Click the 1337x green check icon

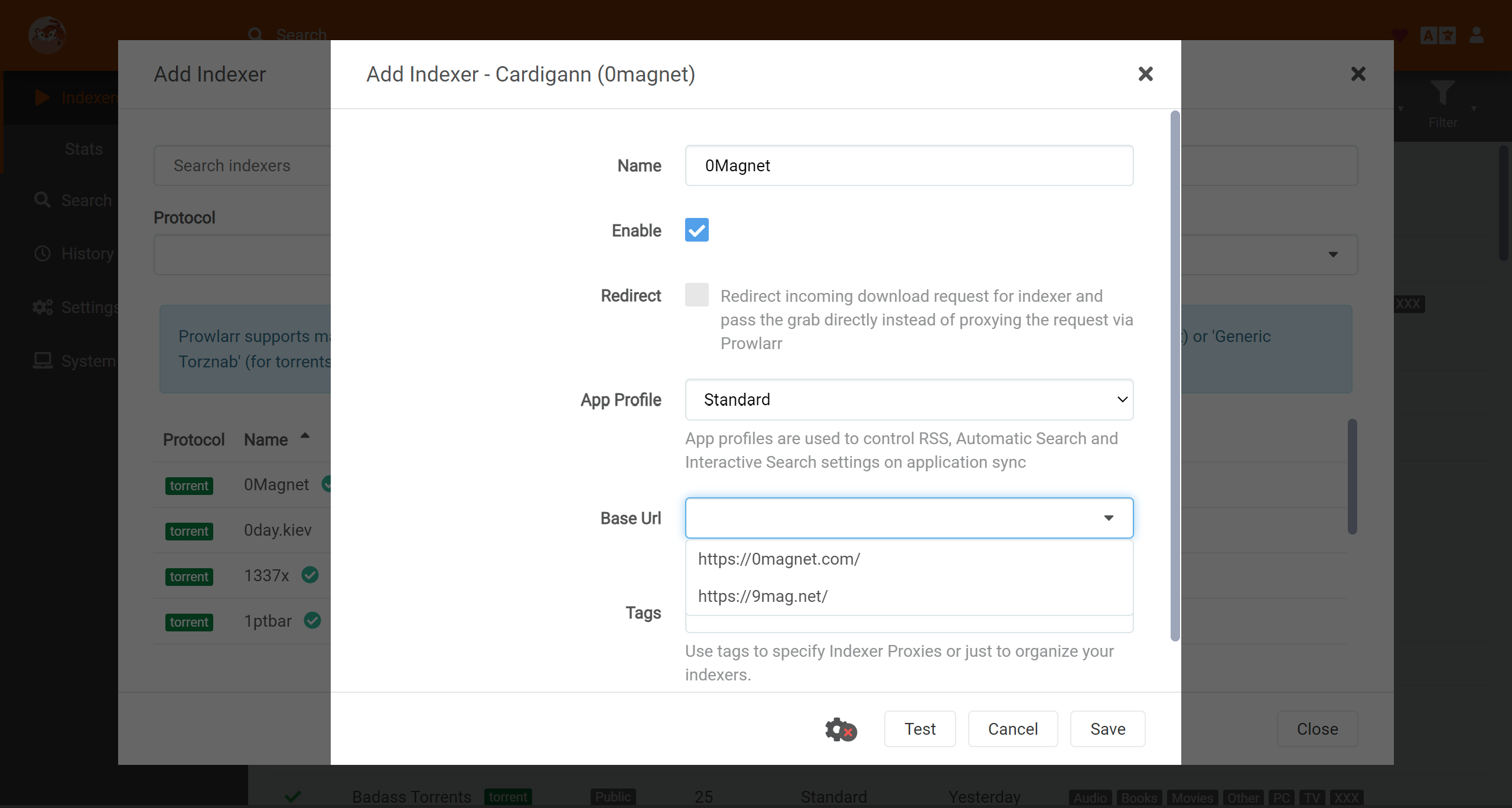[x=310, y=575]
